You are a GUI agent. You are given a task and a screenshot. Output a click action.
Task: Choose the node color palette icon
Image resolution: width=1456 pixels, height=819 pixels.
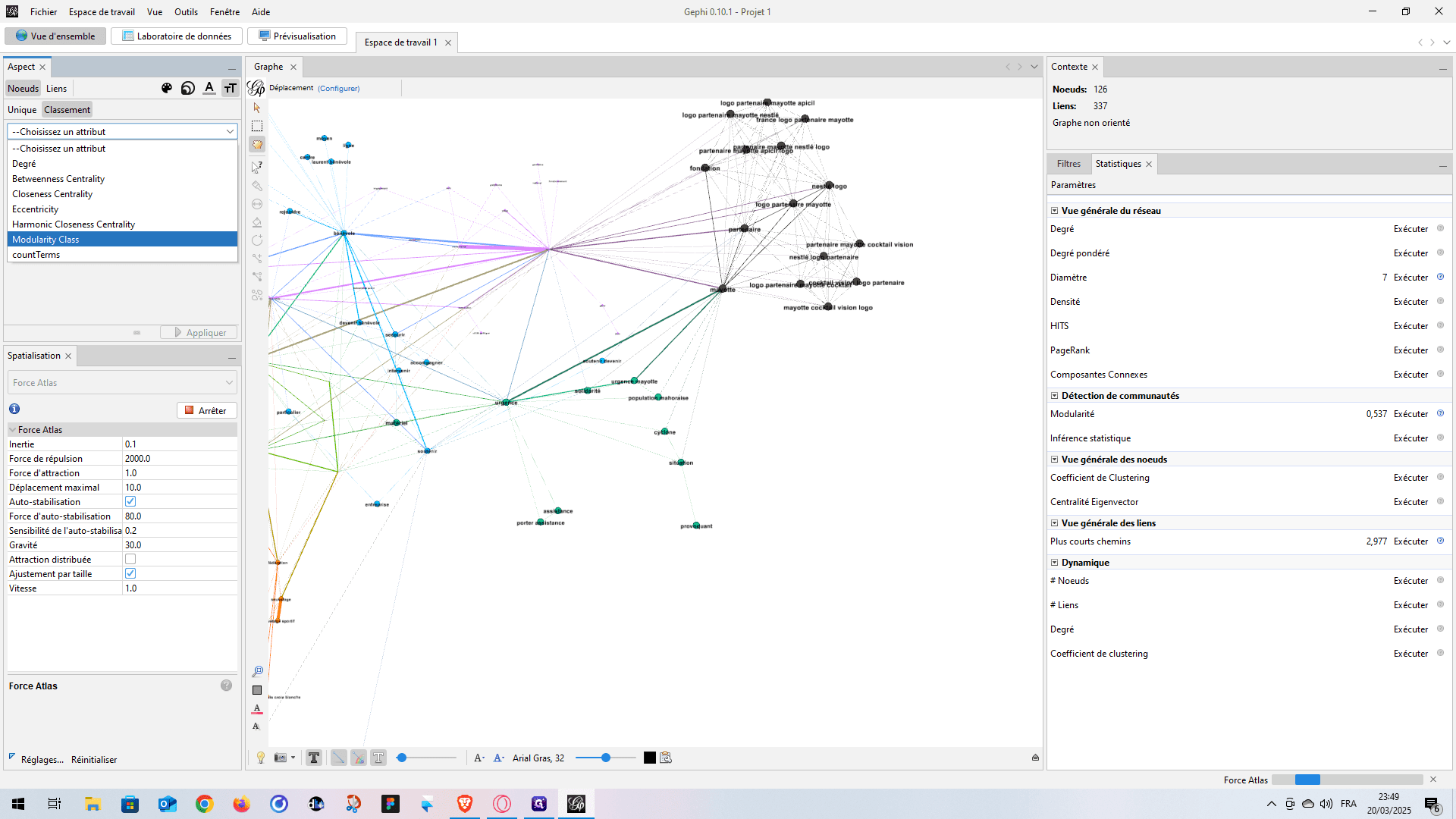click(167, 88)
